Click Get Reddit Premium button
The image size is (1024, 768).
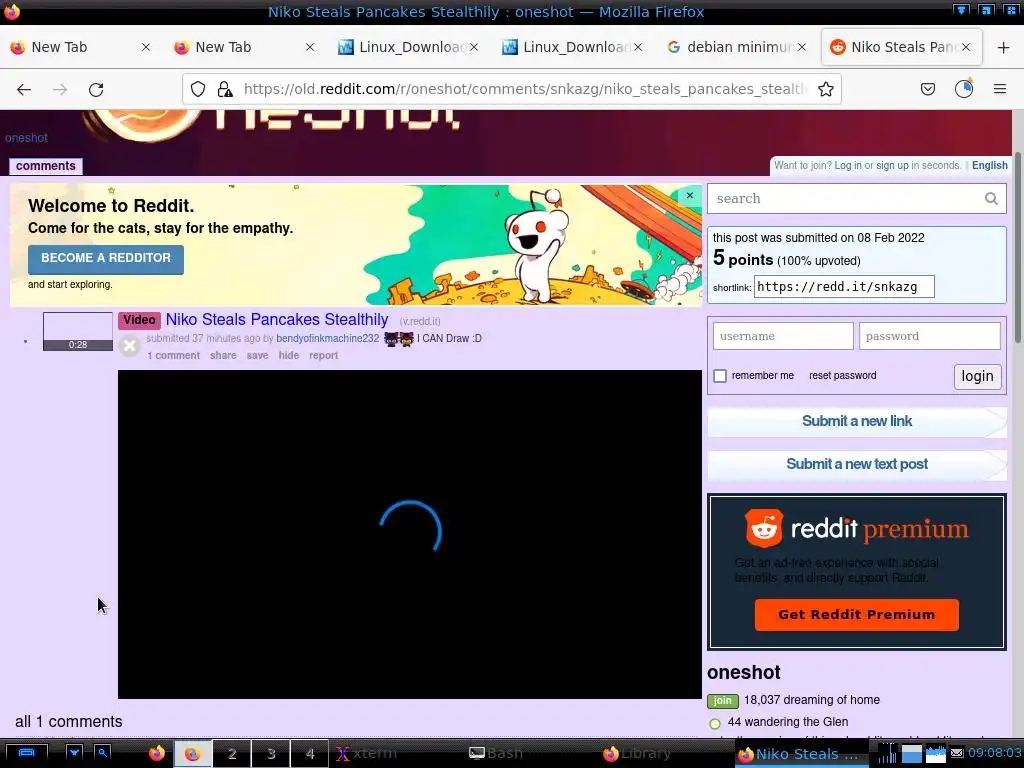click(x=856, y=615)
